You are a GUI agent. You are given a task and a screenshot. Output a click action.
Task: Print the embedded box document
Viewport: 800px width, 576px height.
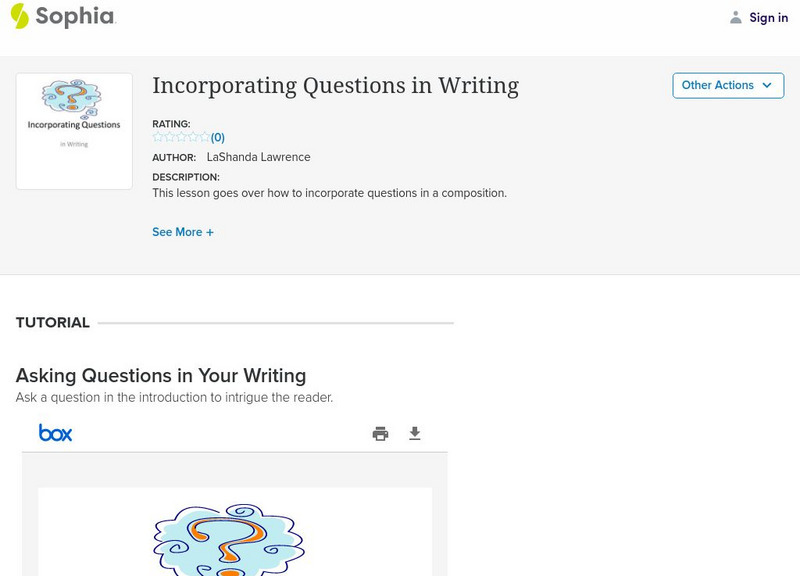[380, 433]
